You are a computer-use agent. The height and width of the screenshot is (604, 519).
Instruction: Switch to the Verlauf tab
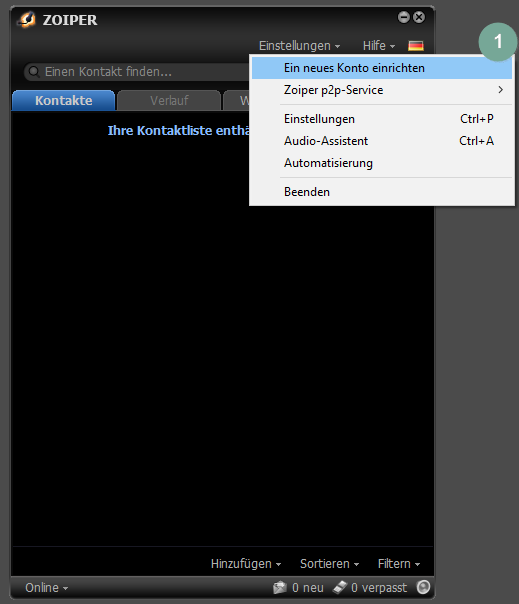coord(169,101)
